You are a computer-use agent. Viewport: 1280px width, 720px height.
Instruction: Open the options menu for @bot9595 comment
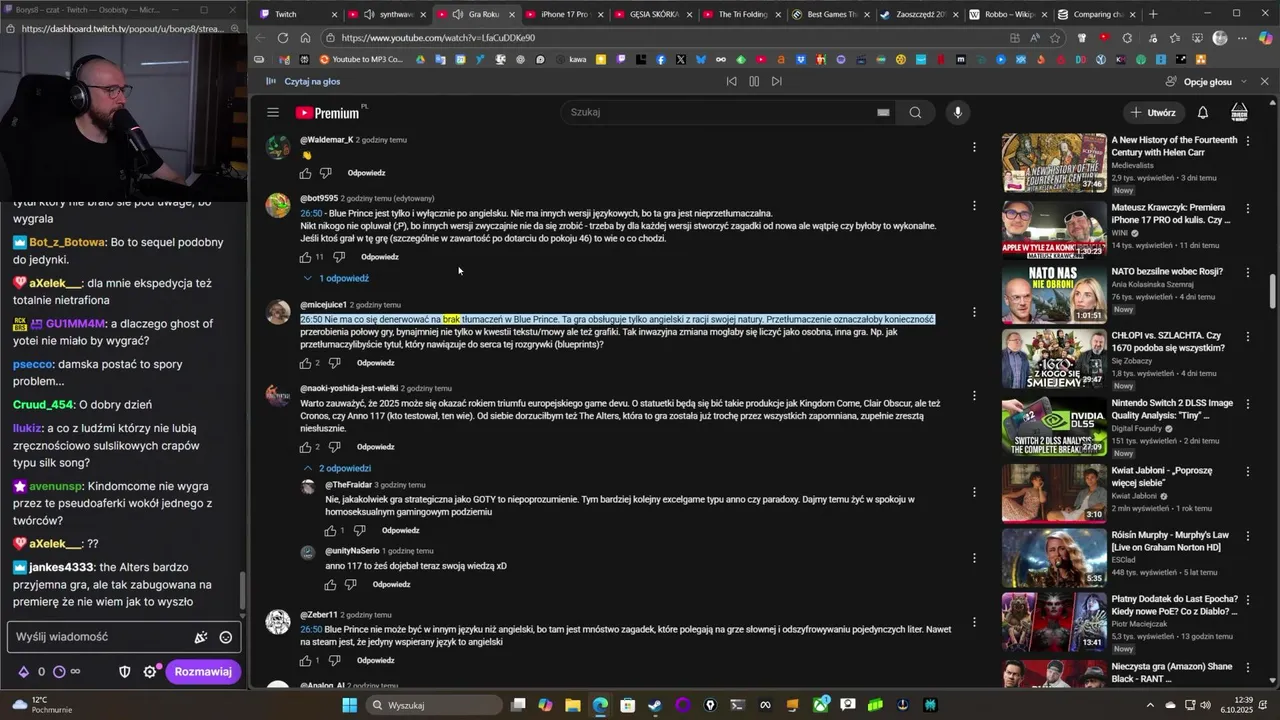974,206
